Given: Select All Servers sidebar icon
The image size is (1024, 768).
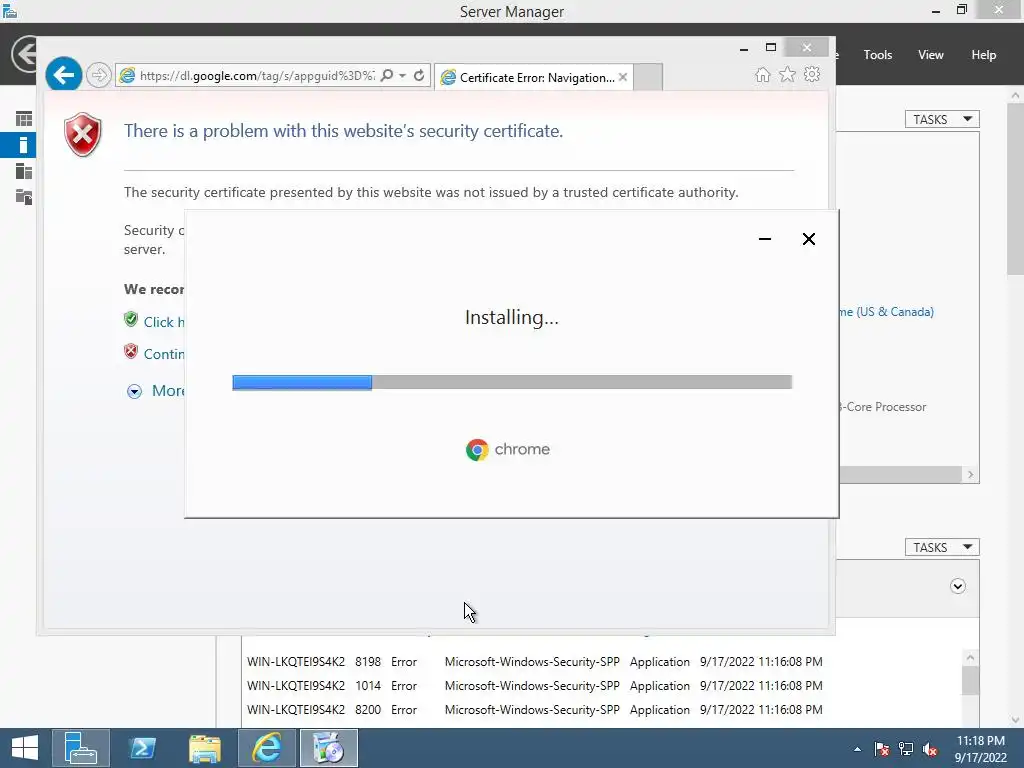Looking at the screenshot, I should (x=24, y=171).
